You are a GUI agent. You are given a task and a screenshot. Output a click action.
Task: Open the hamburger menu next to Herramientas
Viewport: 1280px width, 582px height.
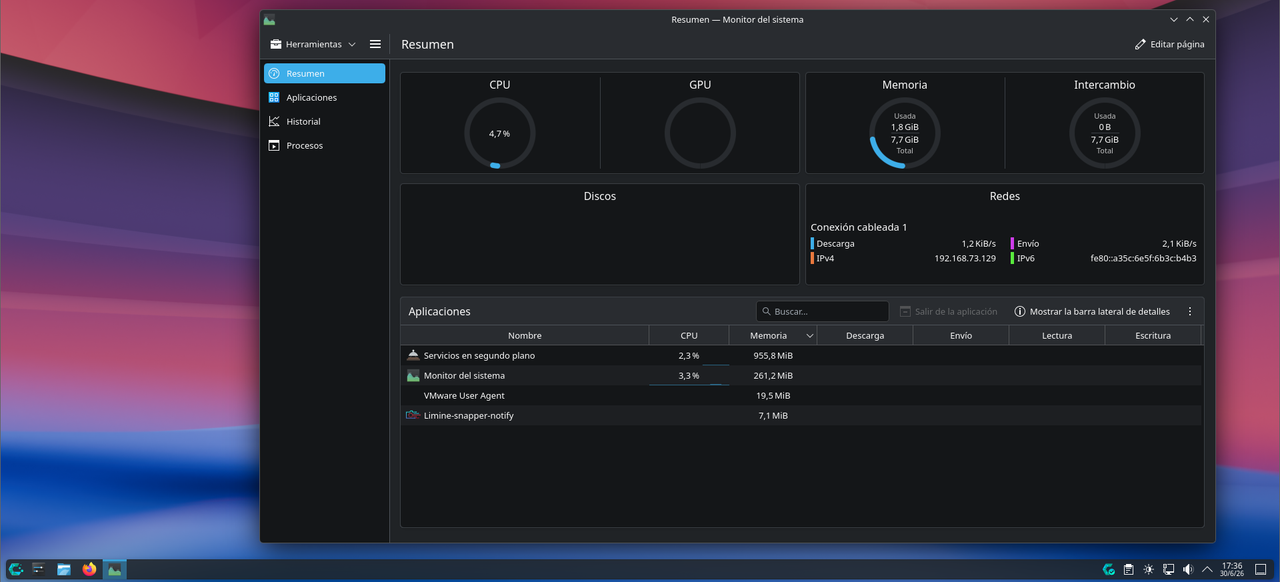click(x=375, y=44)
